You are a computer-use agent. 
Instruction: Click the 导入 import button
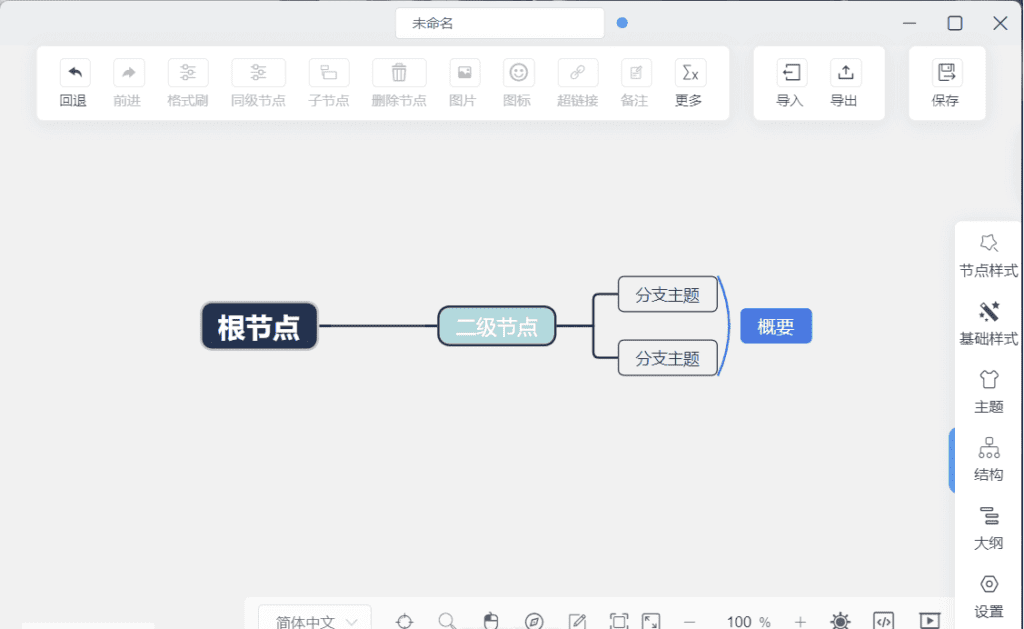(791, 73)
